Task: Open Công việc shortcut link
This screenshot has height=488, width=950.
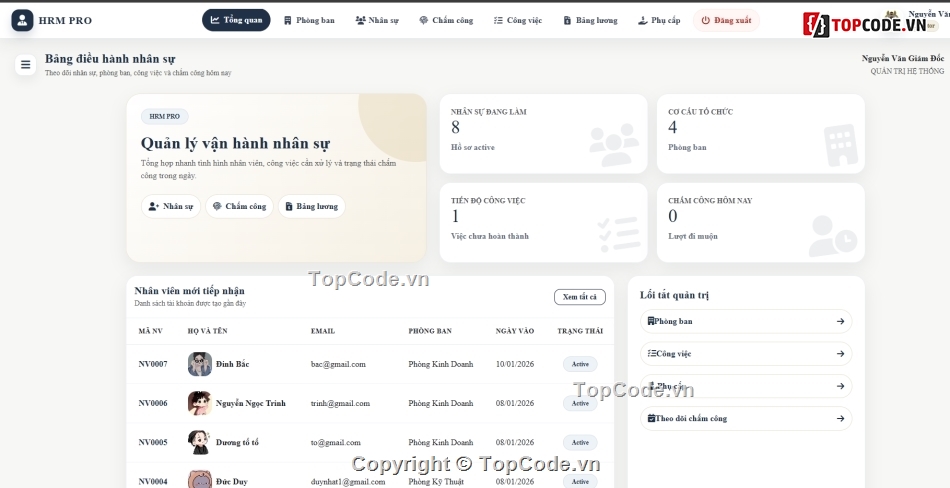Action: (x=746, y=353)
